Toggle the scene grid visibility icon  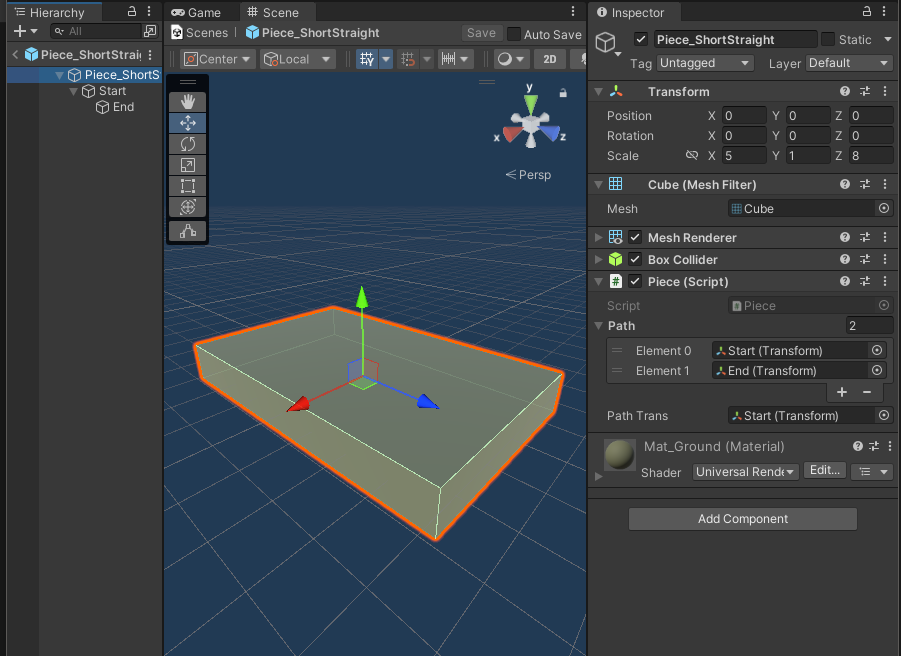pos(367,59)
